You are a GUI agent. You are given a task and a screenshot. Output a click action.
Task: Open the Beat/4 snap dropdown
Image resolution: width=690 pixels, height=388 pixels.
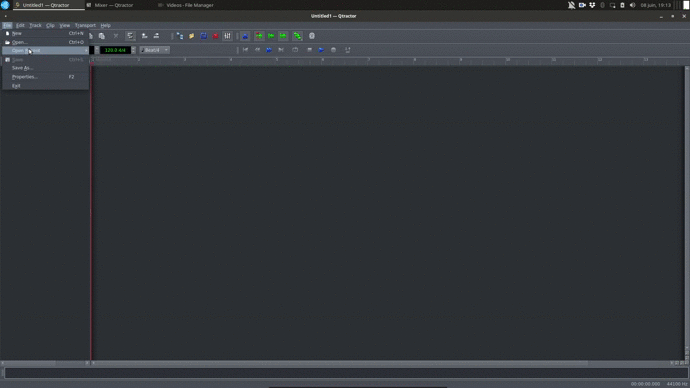(x=154, y=50)
